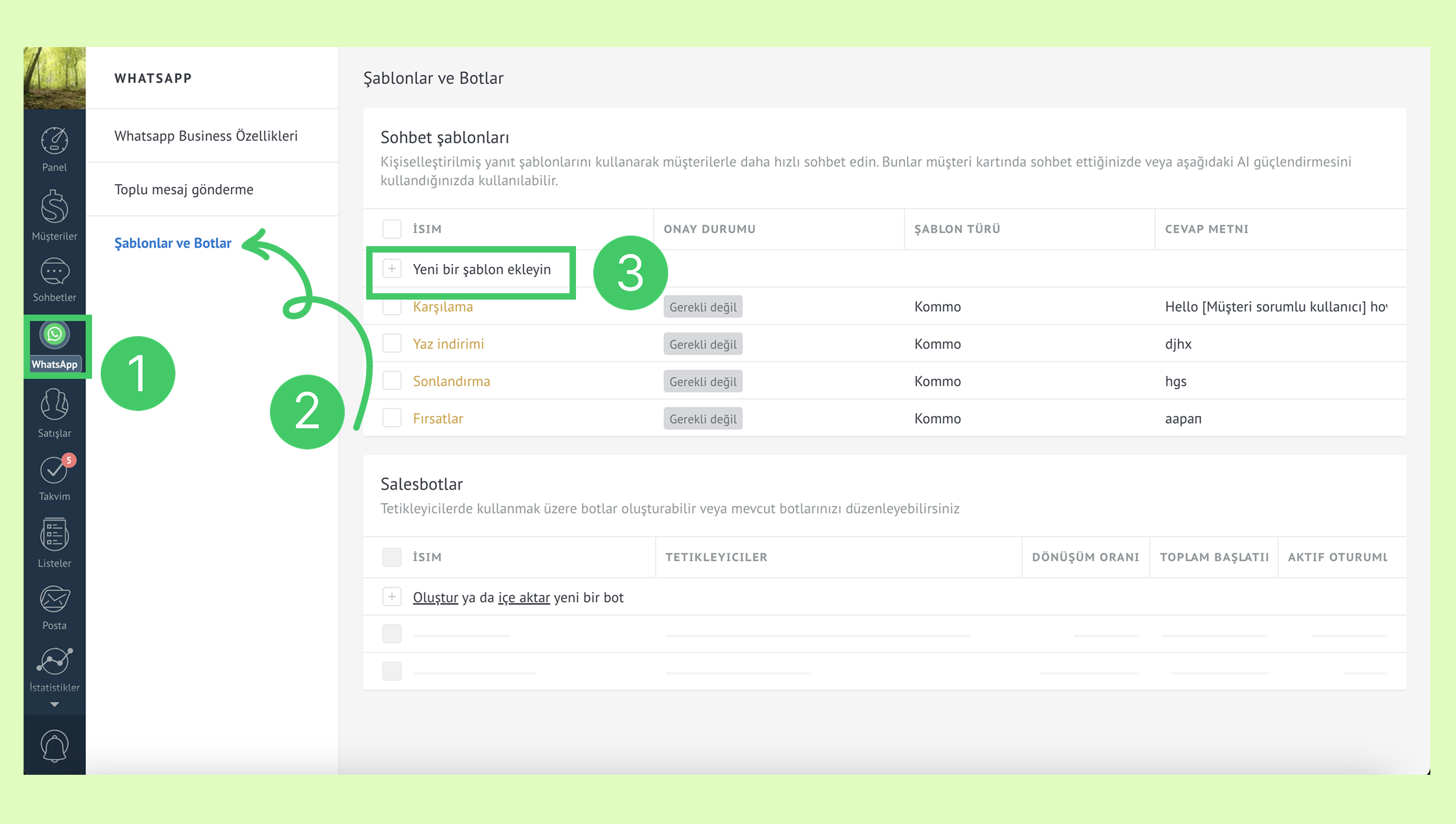Open Toplu mesaj gönderme menu item
The image size is (1456, 824).
coord(184,189)
